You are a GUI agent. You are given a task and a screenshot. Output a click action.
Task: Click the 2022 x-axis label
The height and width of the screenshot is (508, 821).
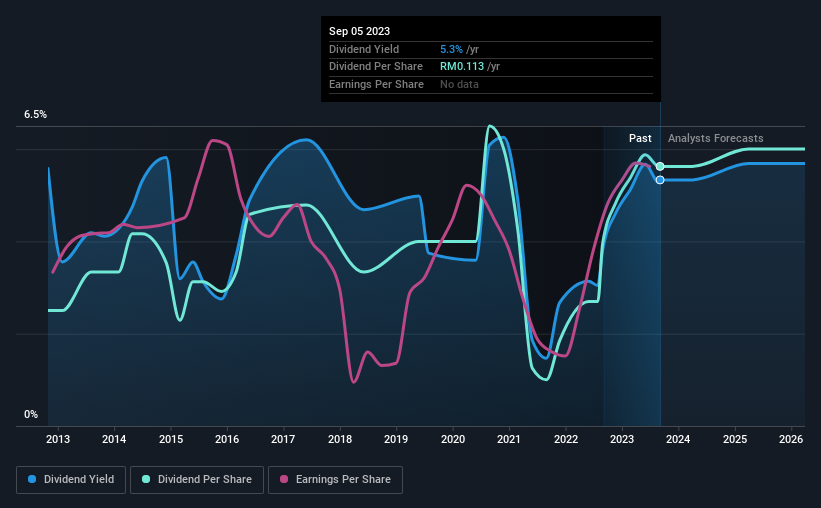point(566,439)
